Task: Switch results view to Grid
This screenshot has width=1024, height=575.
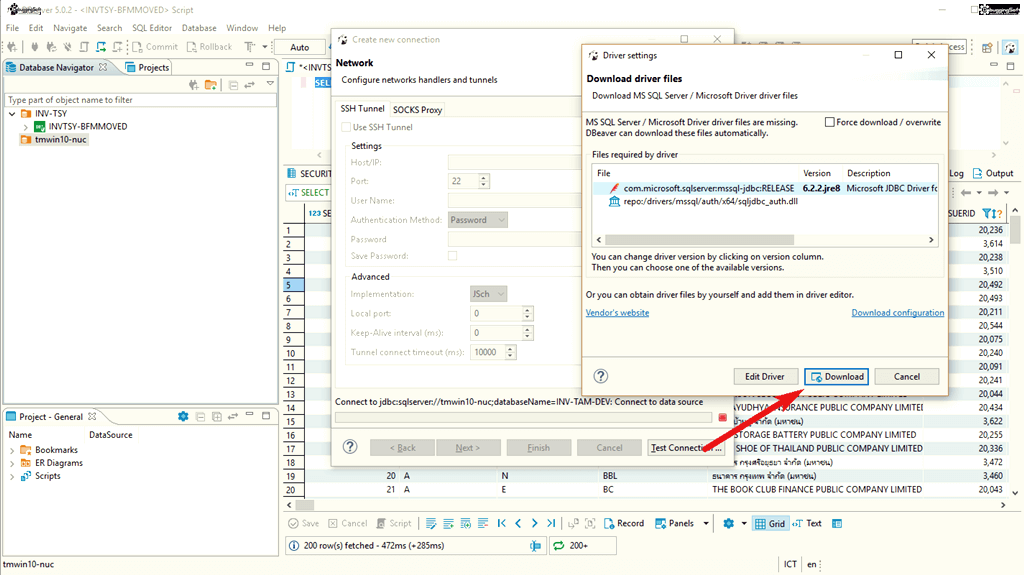Action: pyautogui.click(x=770, y=523)
